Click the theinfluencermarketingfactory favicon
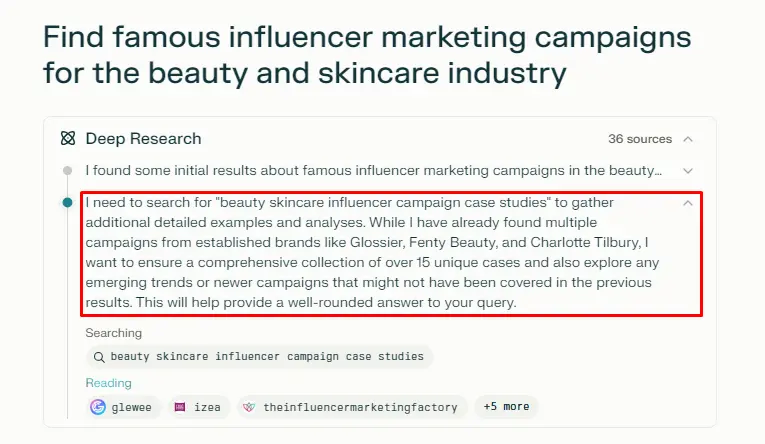This screenshot has height=444, width=765. point(249,407)
